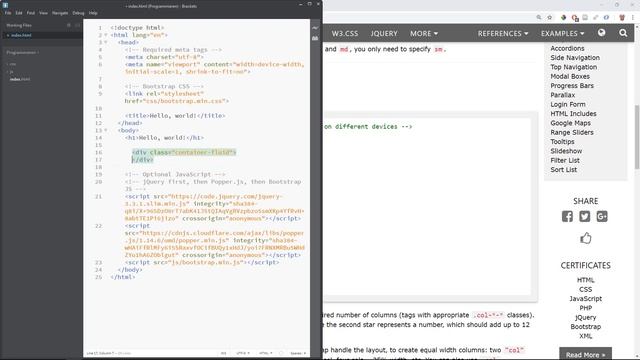Screen dimensions: 640x360
Task: Click the split view icon beside Working Files
Action: (77, 25)
